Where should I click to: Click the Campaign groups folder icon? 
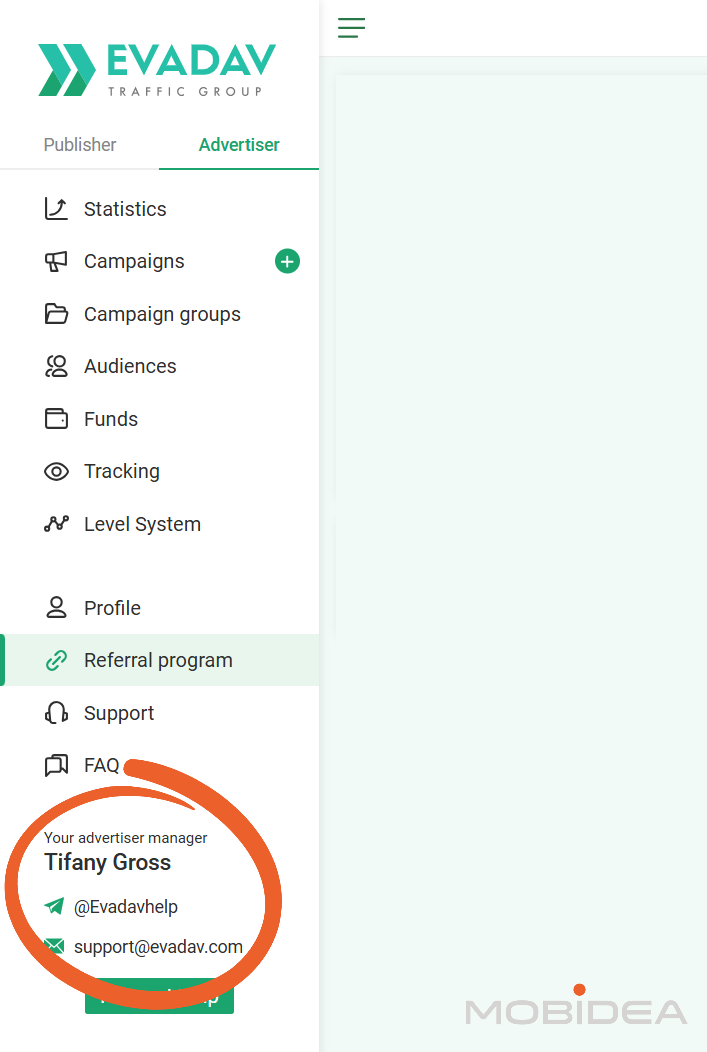(56, 314)
